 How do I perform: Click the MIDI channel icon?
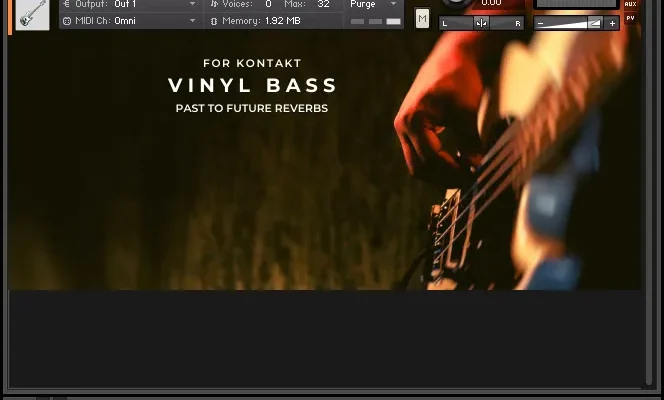click(67, 20)
